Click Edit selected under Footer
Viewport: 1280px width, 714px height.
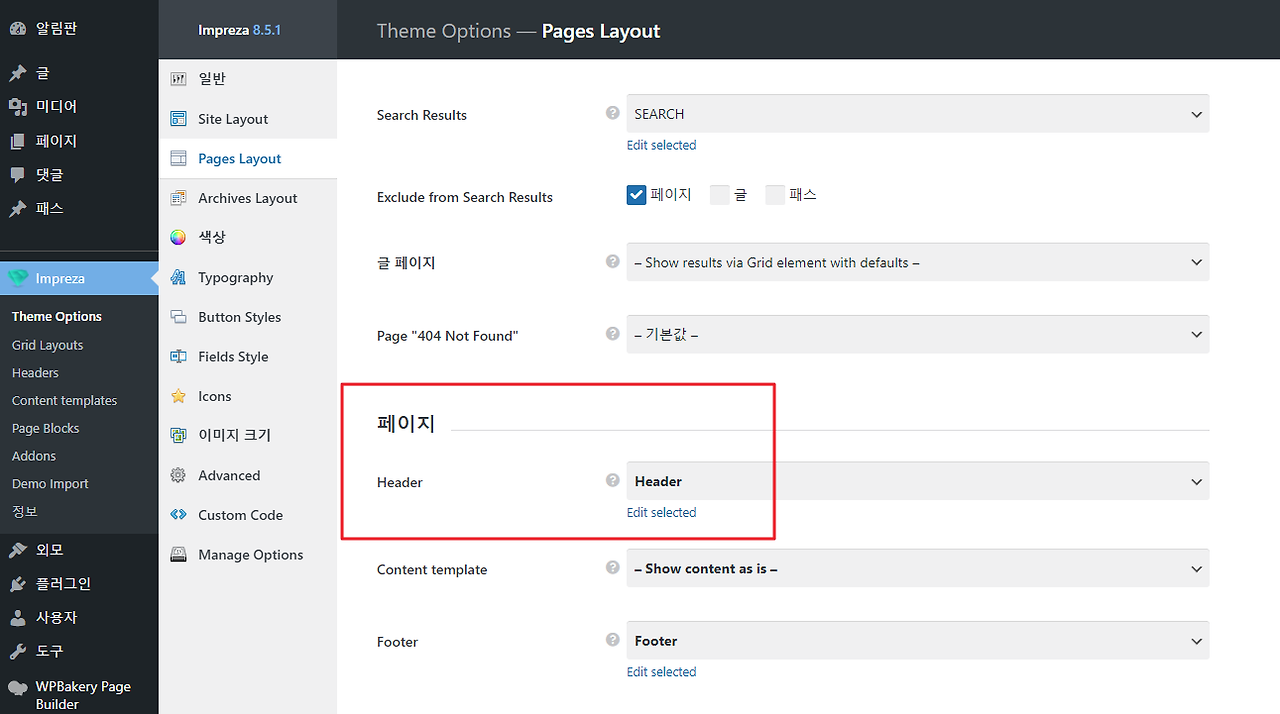click(661, 672)
